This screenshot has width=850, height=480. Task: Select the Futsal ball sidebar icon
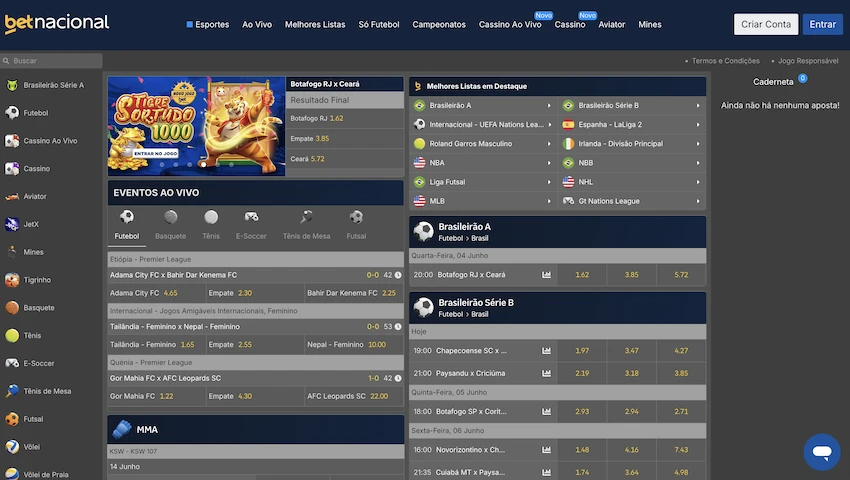coord(12,419)
